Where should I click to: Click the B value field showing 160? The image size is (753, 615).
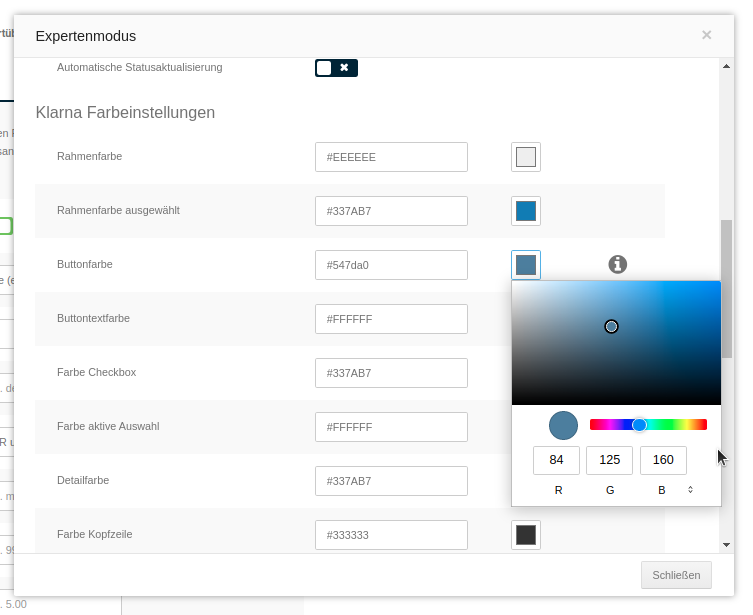click(663, 460)
